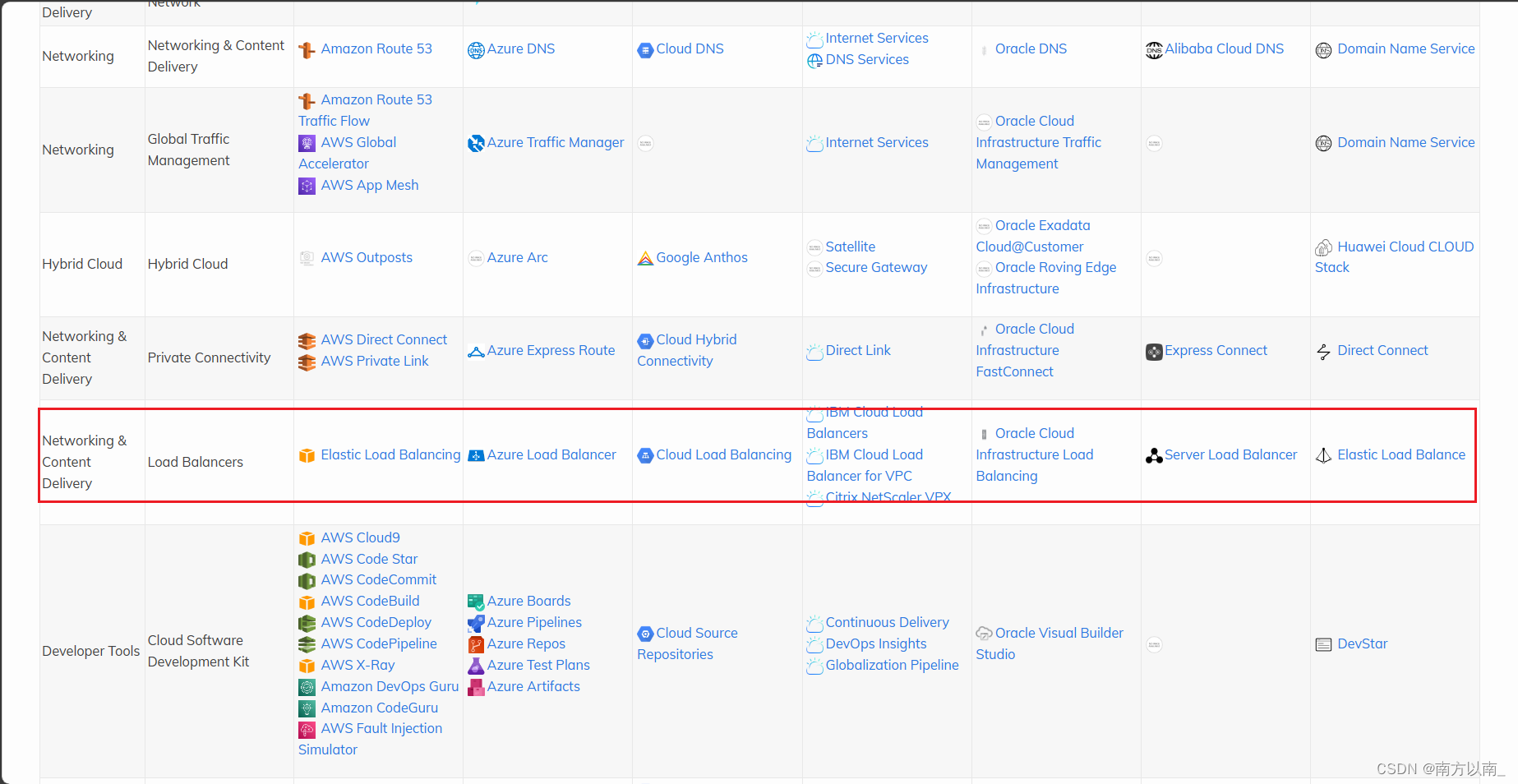Click the DevStar icon
Viewport: 1518px width, 784px height.
1323,644
